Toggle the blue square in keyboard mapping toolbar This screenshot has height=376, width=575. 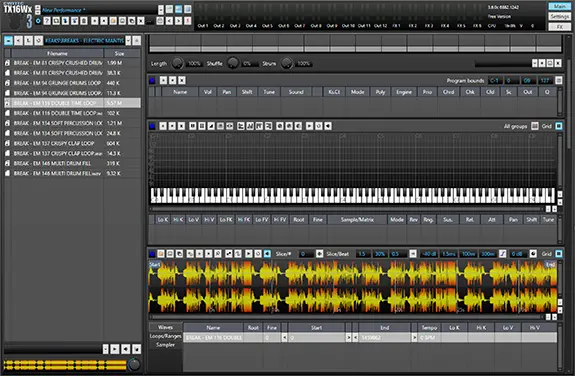pos(153,126)
